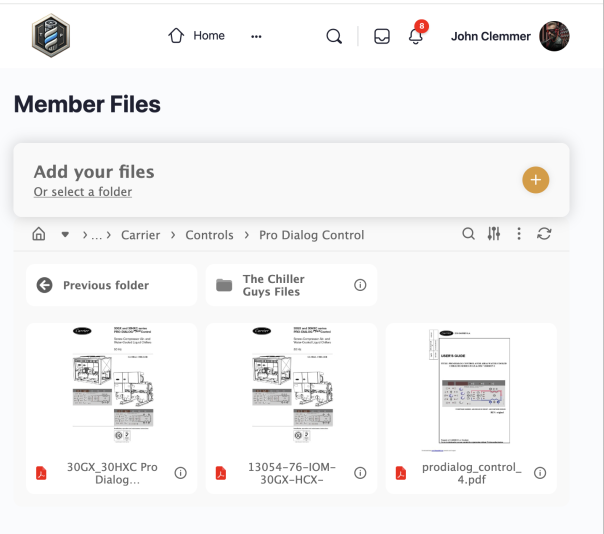
Task: Click the gold plus add files button
Action: click(x=535, y=180)
